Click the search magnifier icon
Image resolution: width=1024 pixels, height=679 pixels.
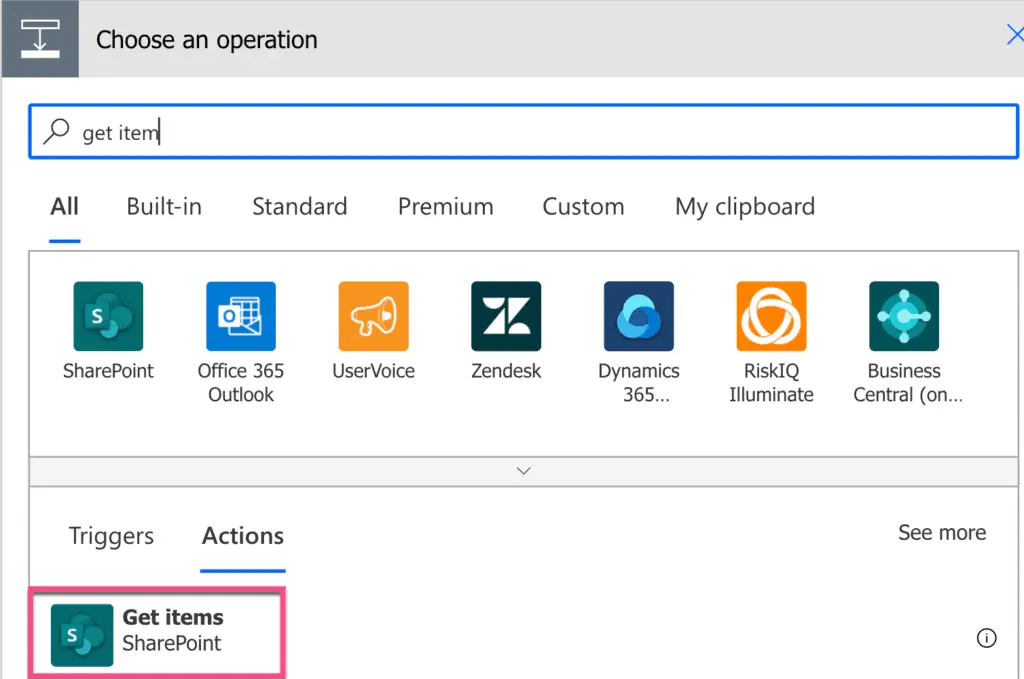point(59,131)
